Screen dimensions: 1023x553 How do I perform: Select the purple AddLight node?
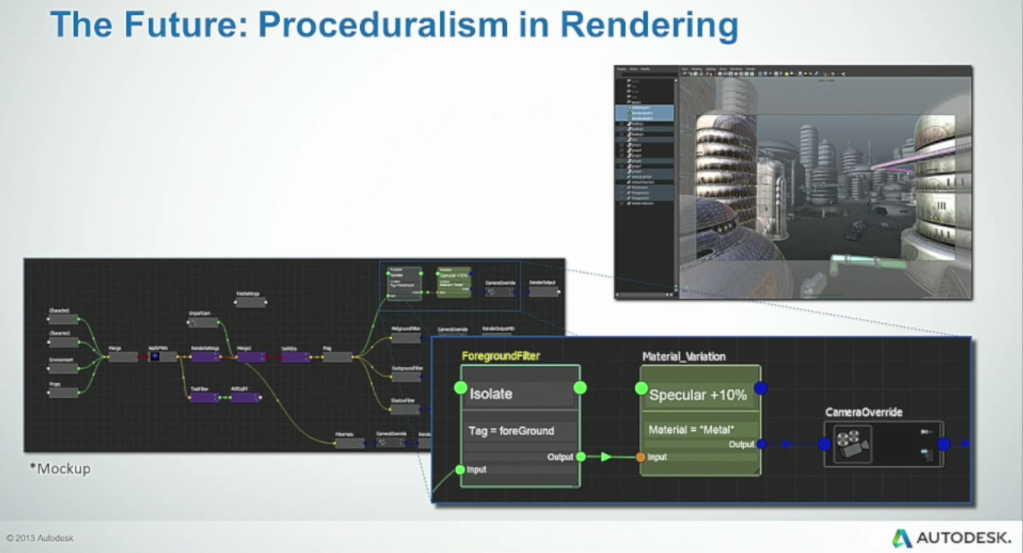(245, 397)
